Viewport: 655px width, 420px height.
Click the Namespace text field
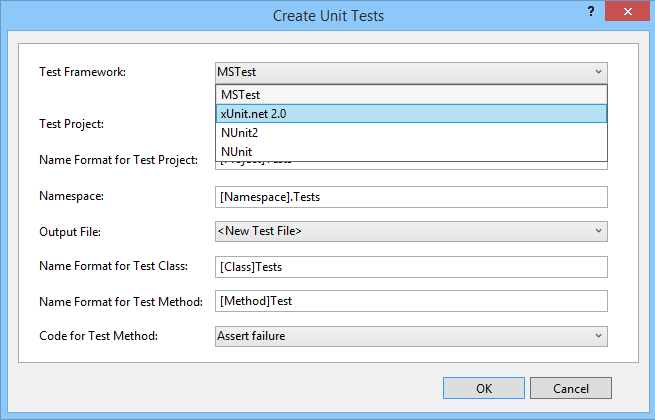coord(411,197)
